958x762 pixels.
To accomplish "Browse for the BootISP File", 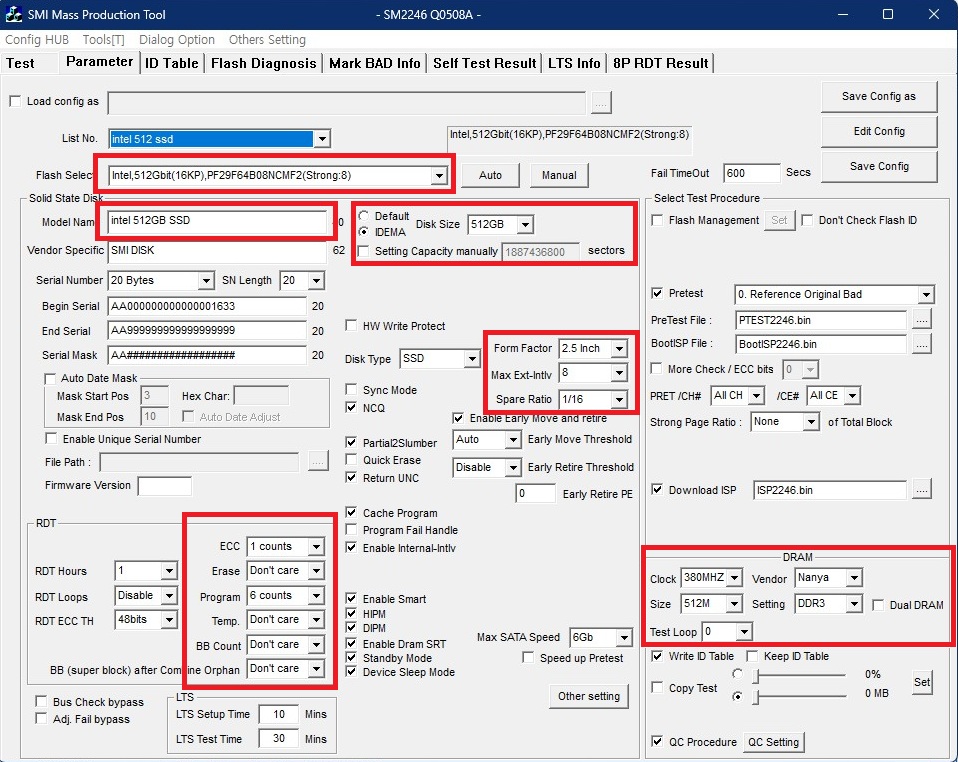I will pyautogui.click(x=922, y=344).
